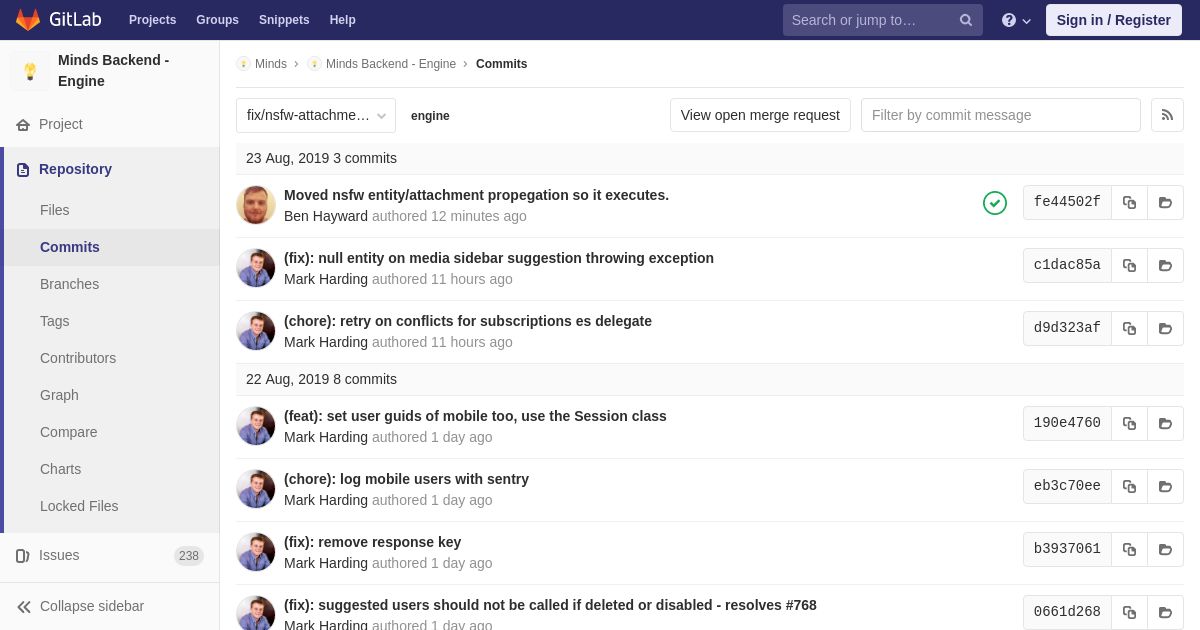Browse files at commit eb3c70ee
This screenshot has width=1200, height=630.
[x=1165, y=486]
